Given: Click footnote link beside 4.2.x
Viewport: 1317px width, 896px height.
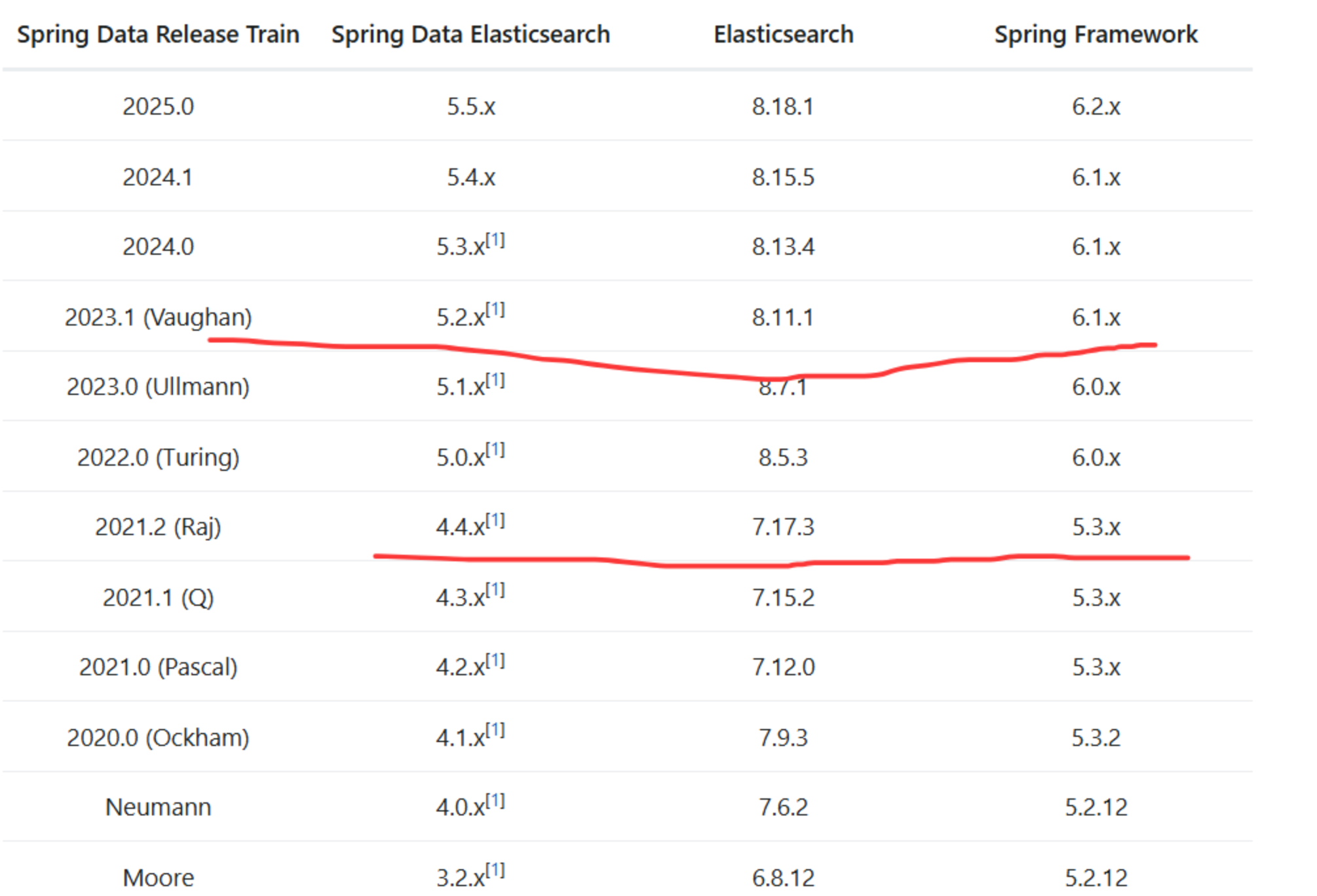Looking at the screenshot, I should pyautogui.click(x=495, y=661).
